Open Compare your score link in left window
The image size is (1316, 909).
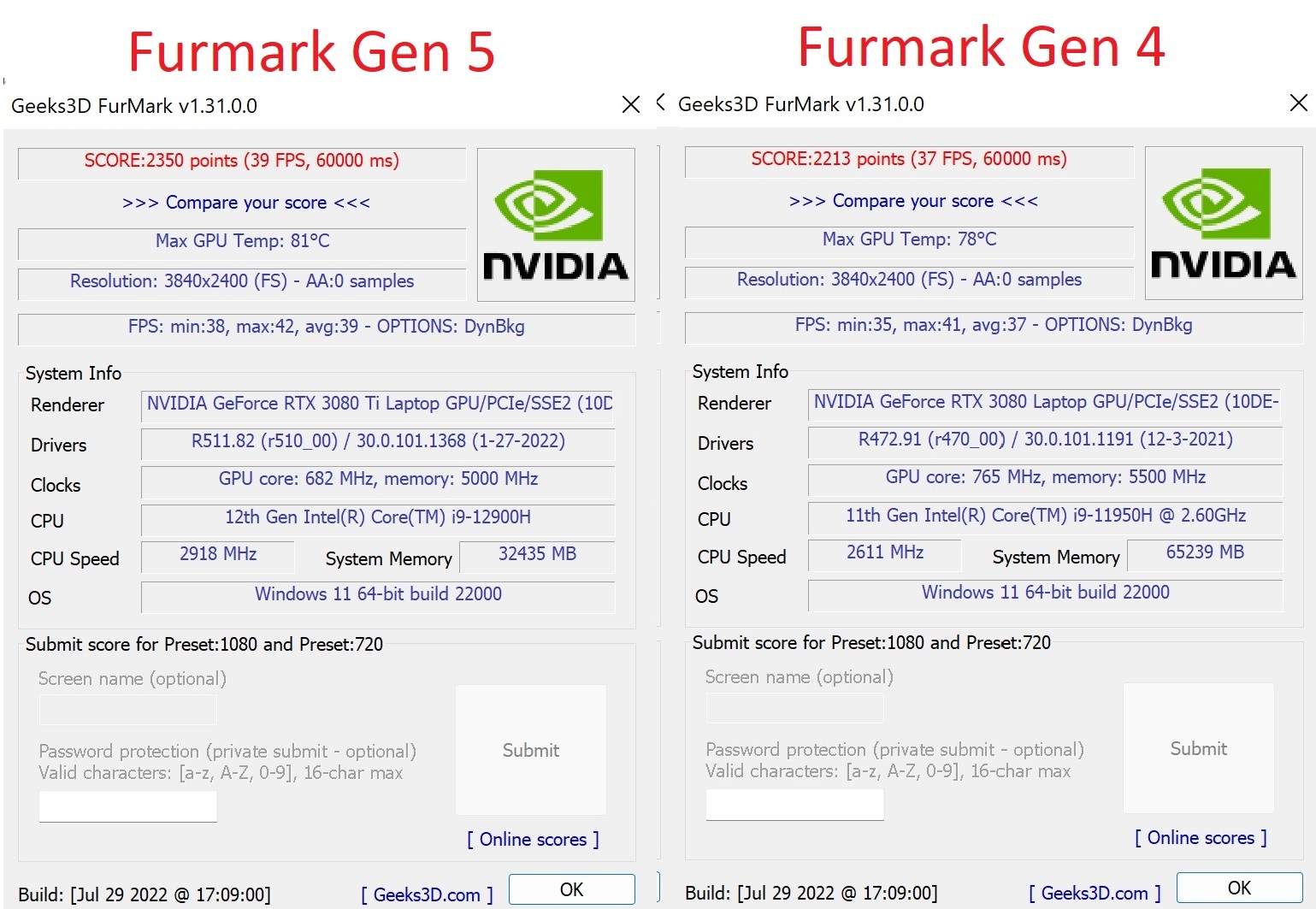(x=246, y=203)
